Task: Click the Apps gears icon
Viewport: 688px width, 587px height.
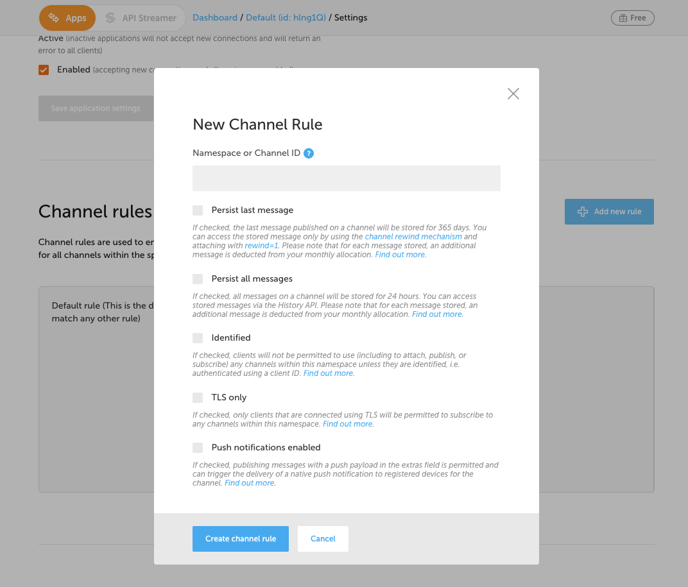Action: (x=54, y=18)
